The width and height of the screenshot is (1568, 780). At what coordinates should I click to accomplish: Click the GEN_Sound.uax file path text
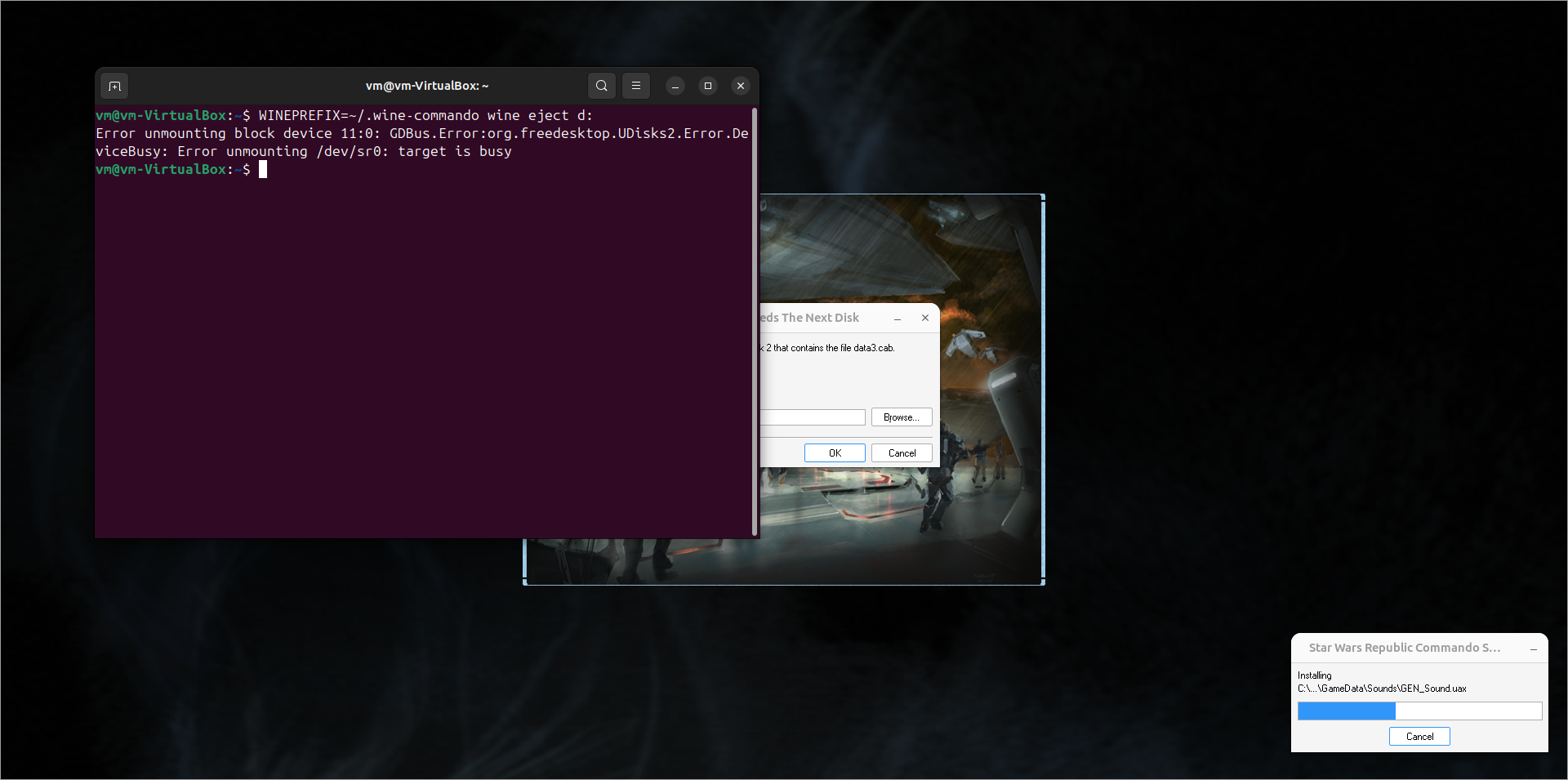[1382, 689]
